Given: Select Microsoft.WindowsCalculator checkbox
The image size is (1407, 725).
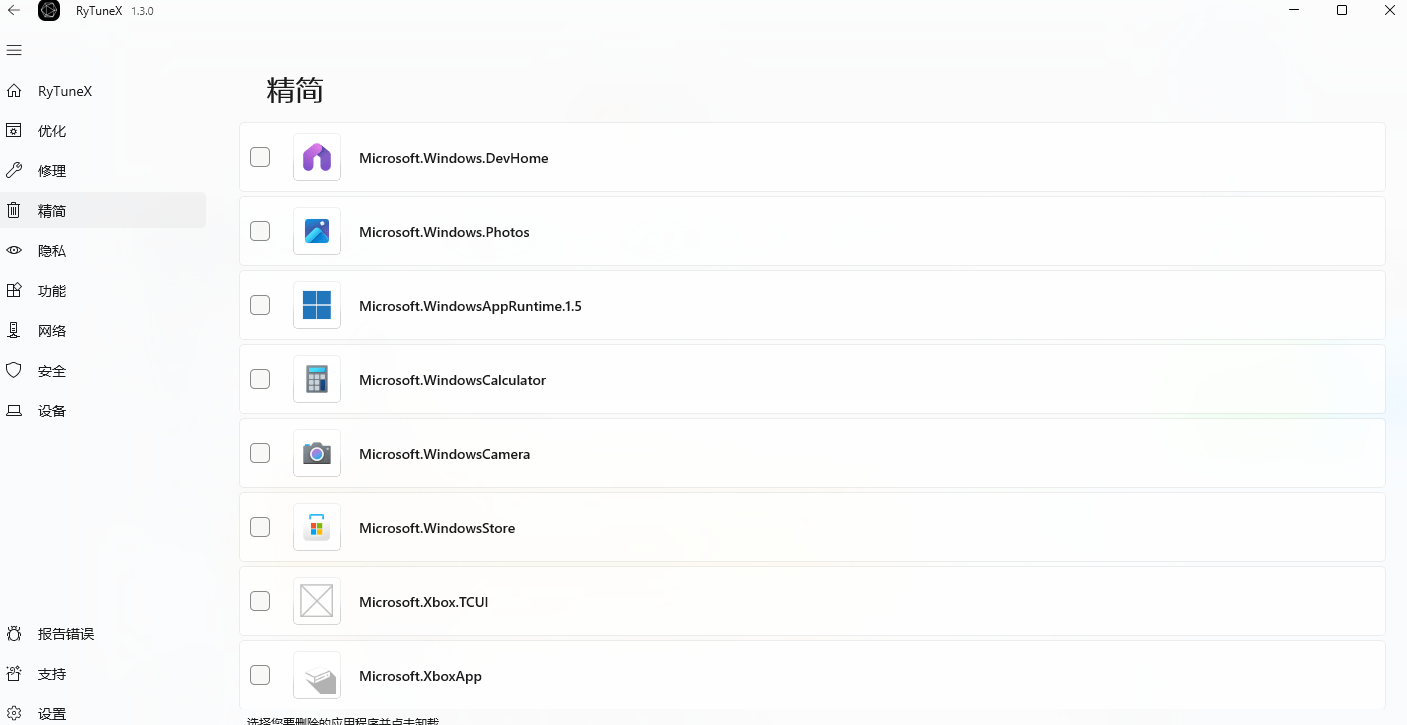Looking at the screenshot, I should click(260, 379).
